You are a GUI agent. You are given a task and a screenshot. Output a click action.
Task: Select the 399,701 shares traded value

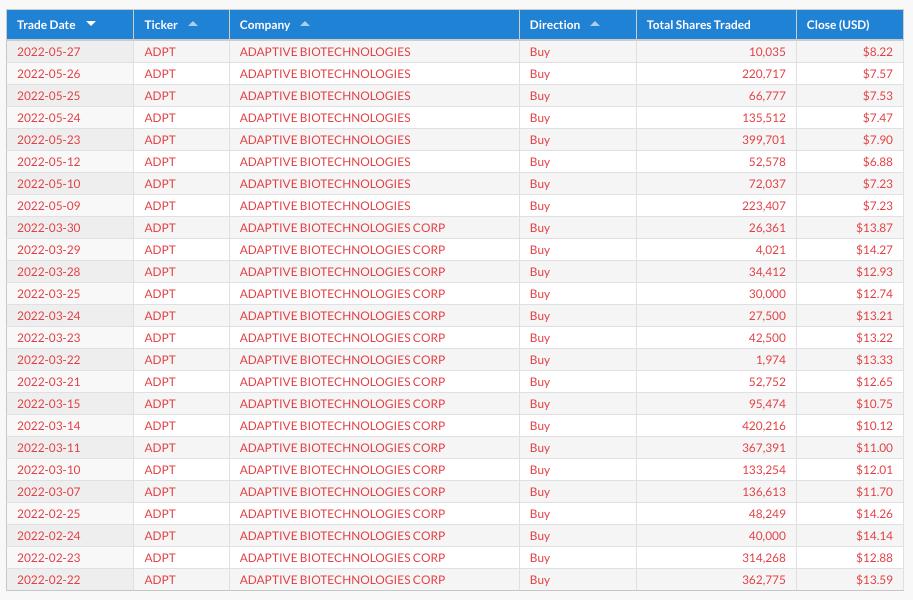click(x=763, y=140)
